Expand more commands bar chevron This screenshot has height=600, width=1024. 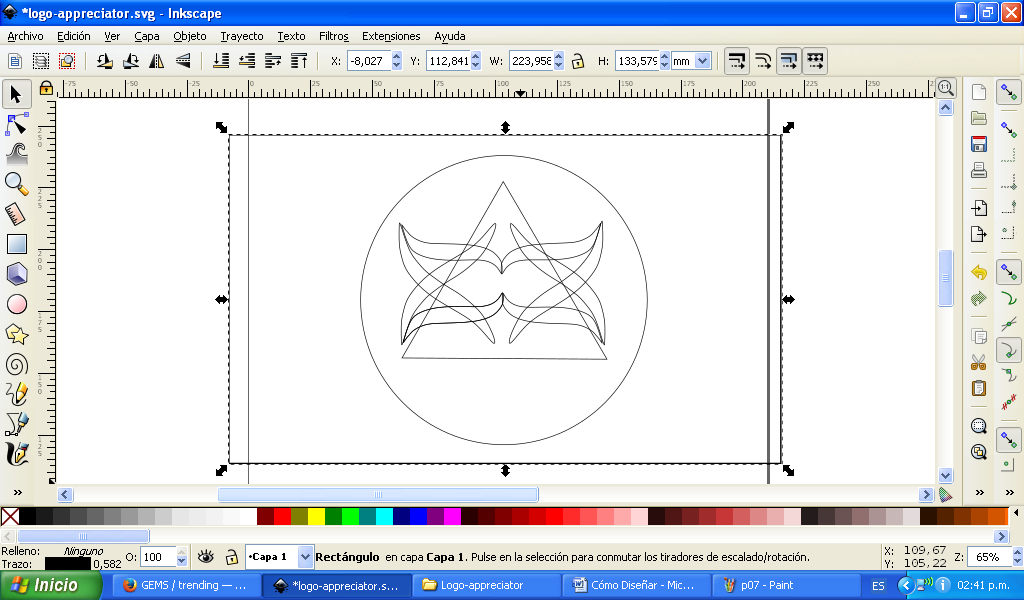979,493
